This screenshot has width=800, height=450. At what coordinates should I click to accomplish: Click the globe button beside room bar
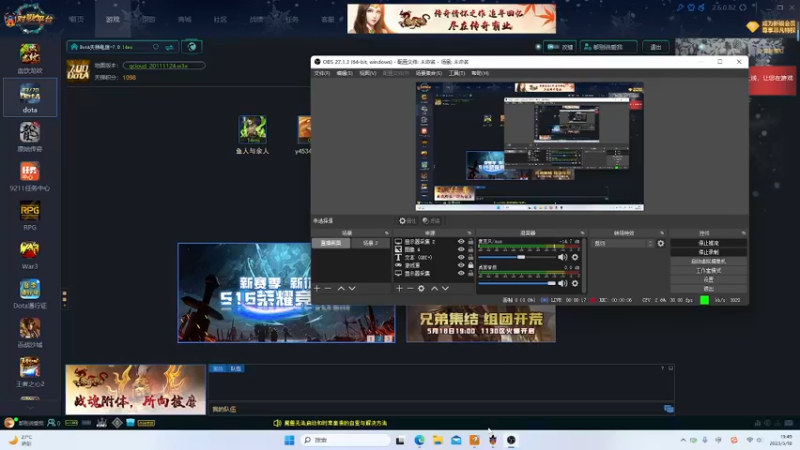[192, 47]
